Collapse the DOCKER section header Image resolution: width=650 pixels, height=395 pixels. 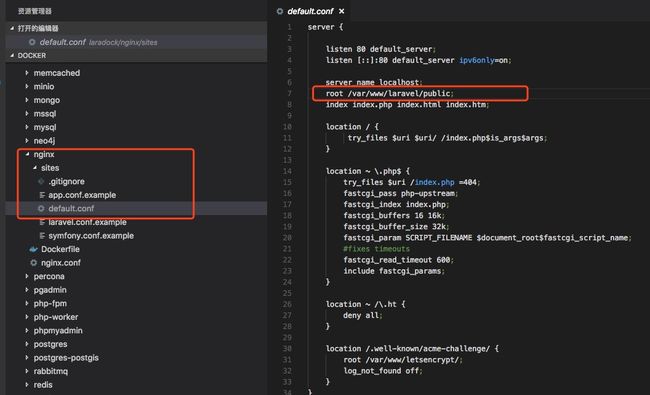point(12,55)
